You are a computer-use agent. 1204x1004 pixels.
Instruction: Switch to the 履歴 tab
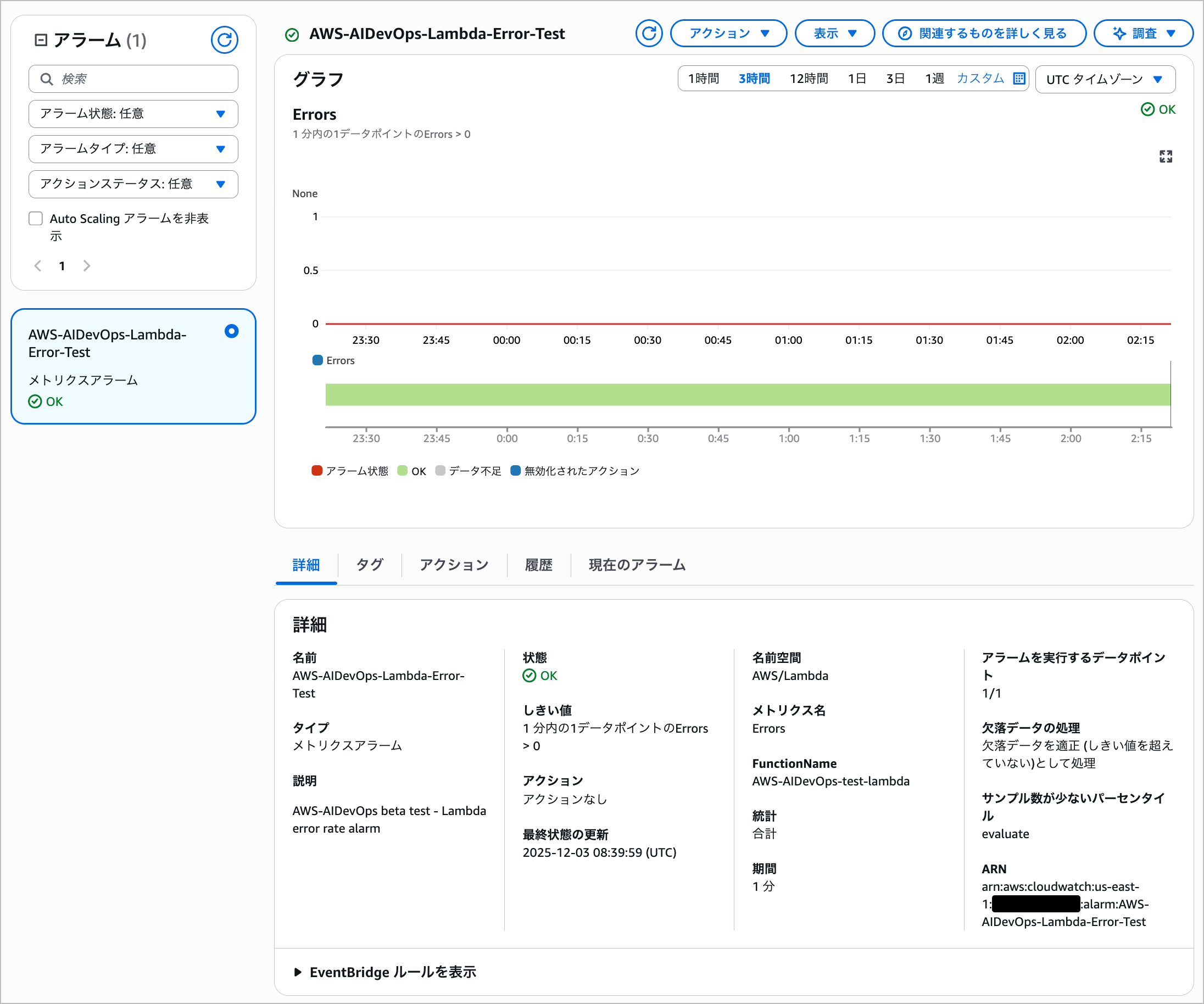(538, 565)
